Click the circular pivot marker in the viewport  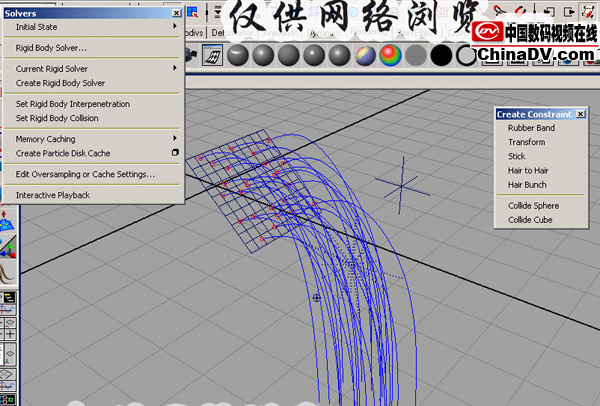[316, 298]
